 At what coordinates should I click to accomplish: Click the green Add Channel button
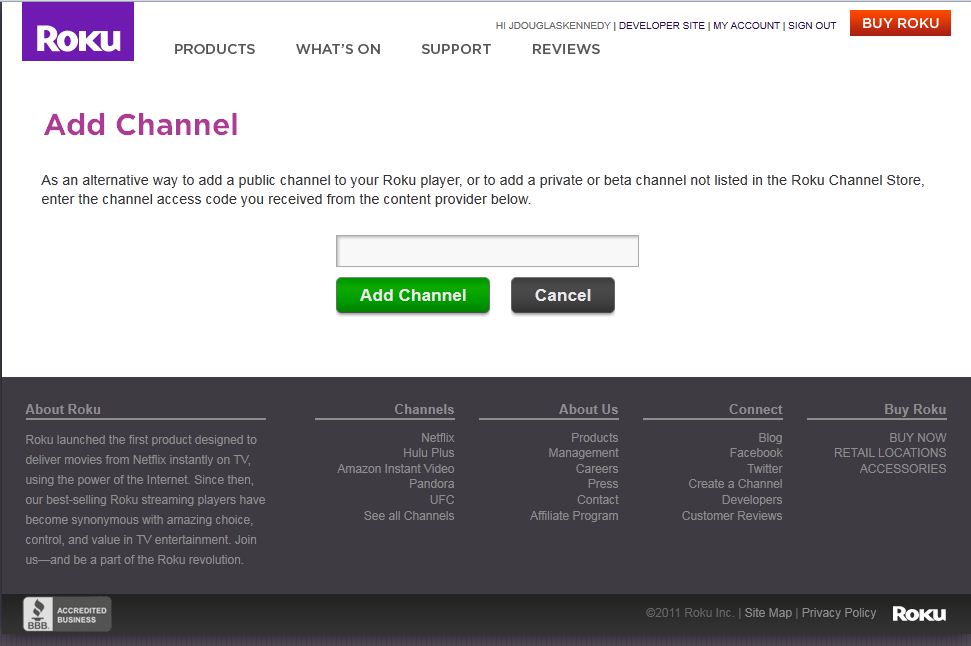point(413,295)
